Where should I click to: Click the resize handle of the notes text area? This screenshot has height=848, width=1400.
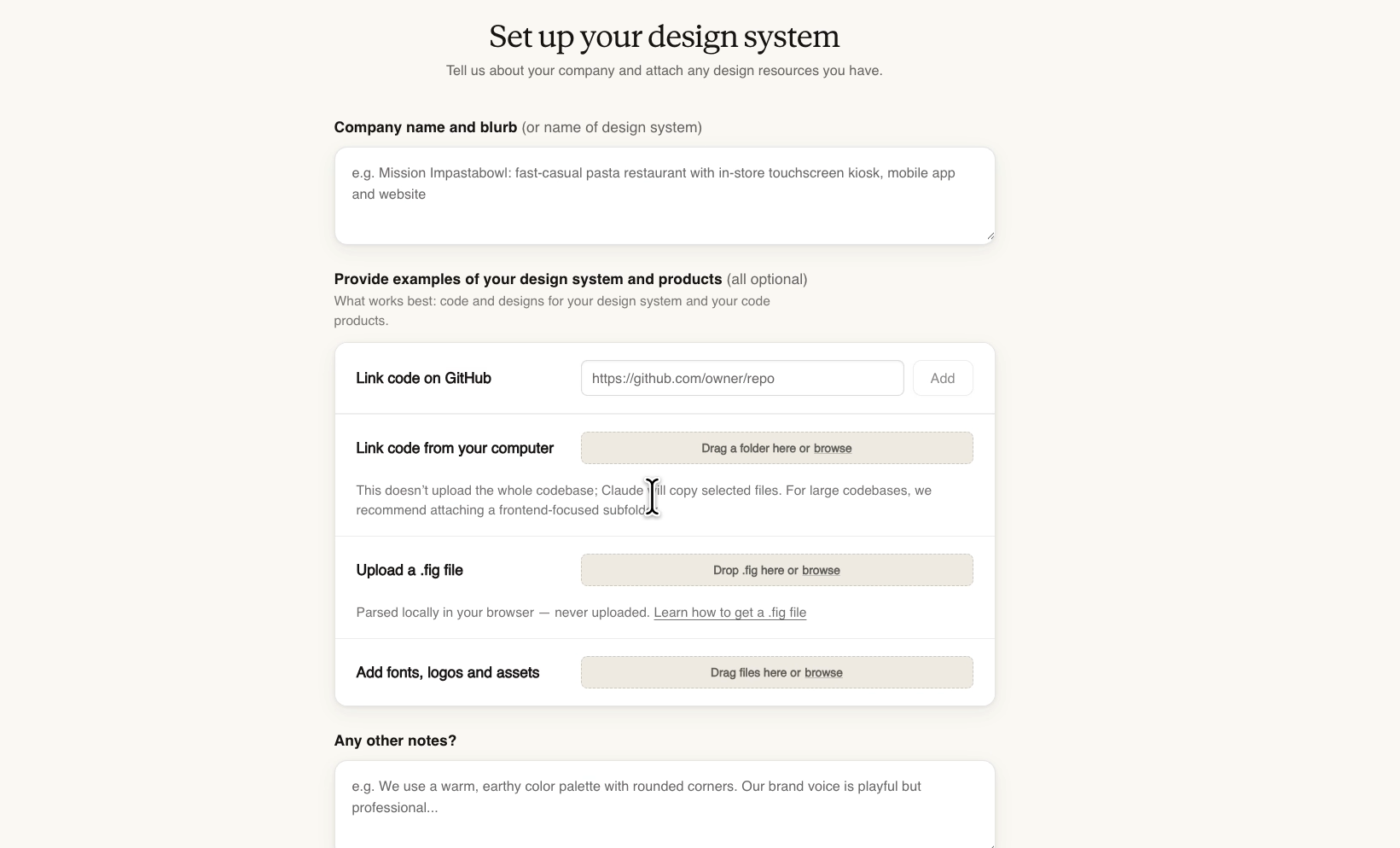[990, 845]
